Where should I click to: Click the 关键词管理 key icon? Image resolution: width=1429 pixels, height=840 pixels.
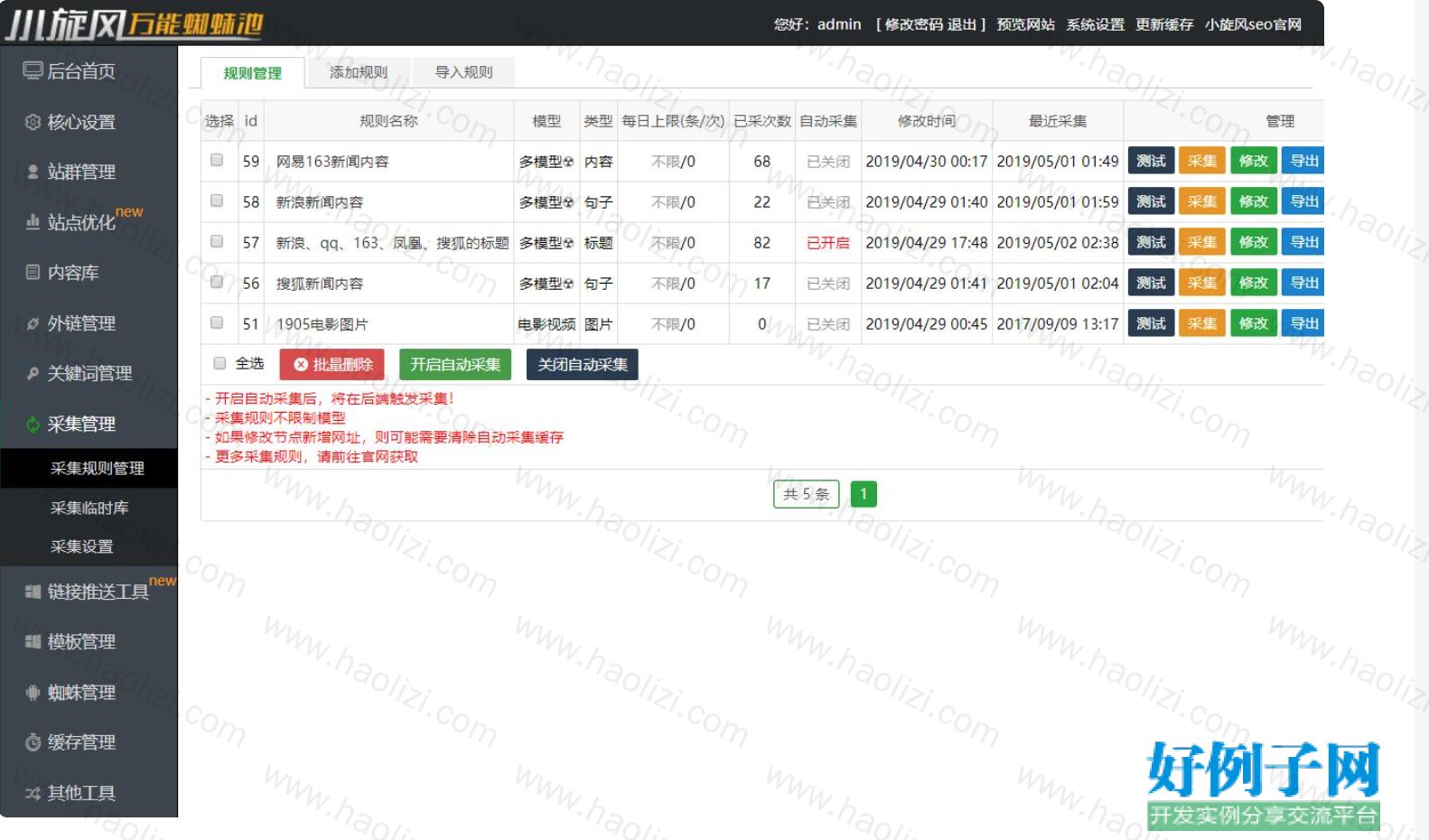click(33, 373)
